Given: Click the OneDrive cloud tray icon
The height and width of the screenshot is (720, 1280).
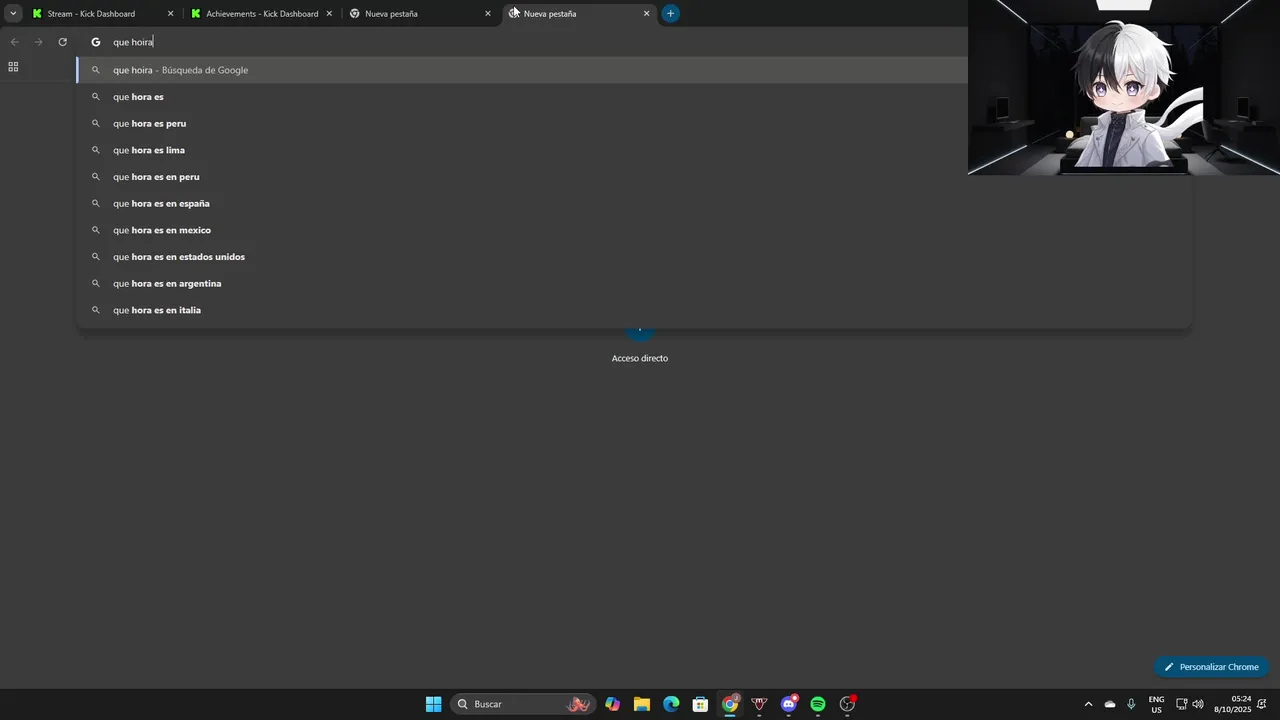Looking at the screenshot, I should pyautogui.click(x=1110, y=704).
